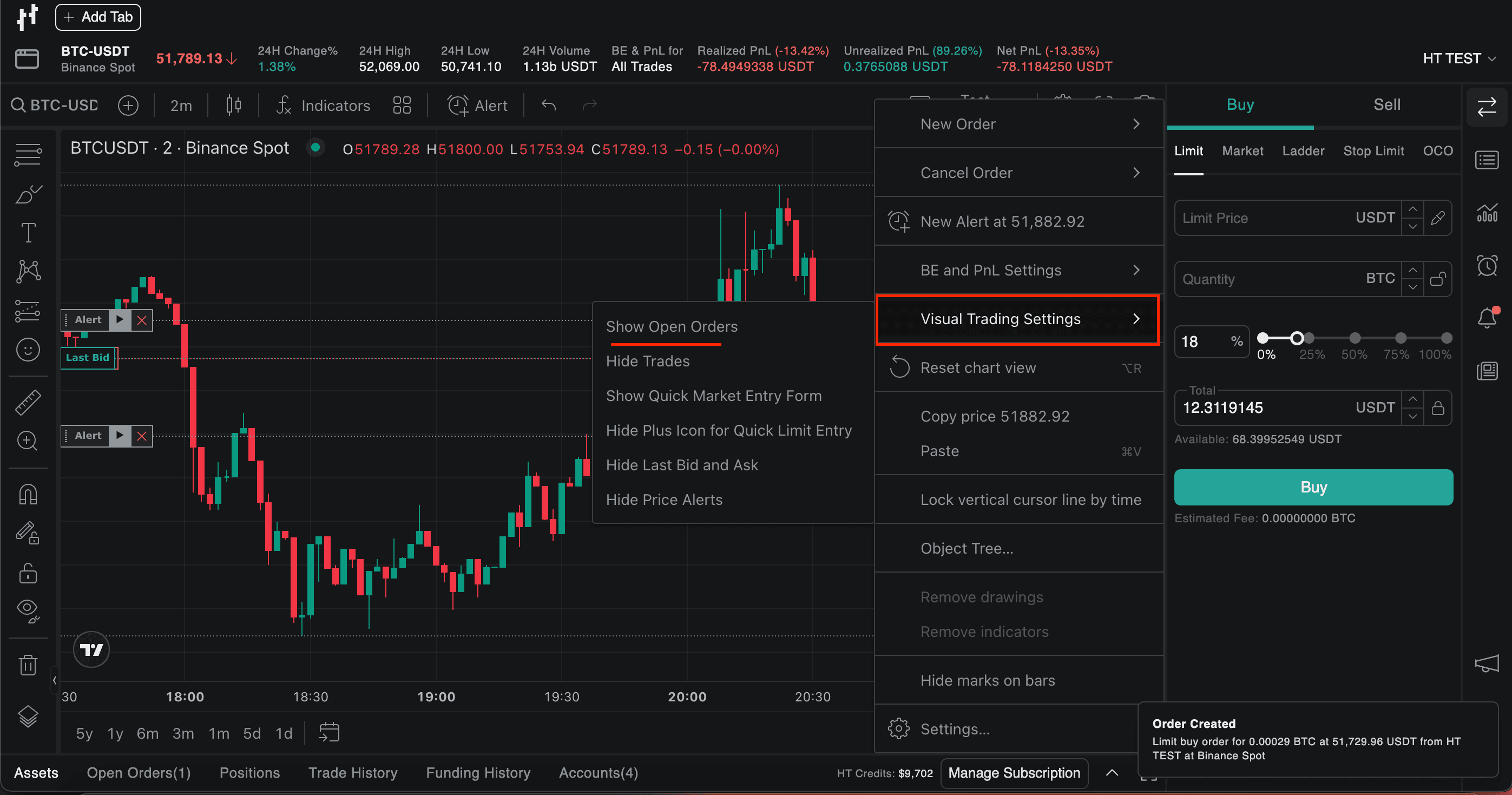Viewport: 1512px width, 795px height.
Task: Open the HT TEST account dropdown
Action: 1458,58
